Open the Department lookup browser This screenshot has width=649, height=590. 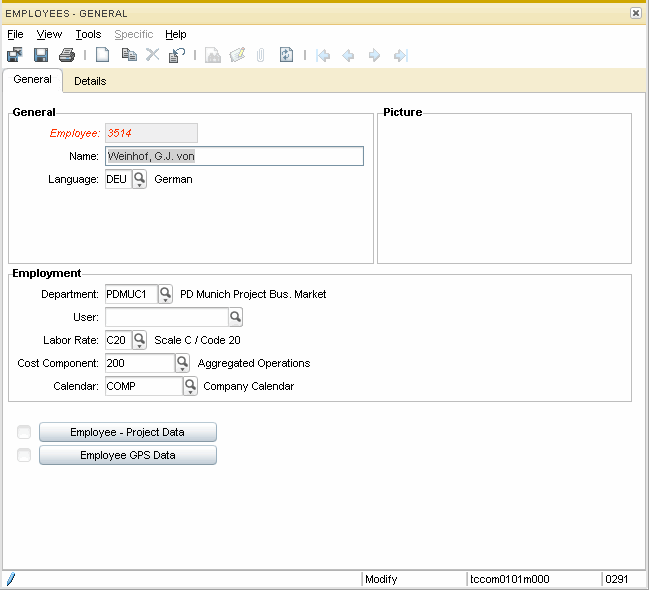pos(165,294)
